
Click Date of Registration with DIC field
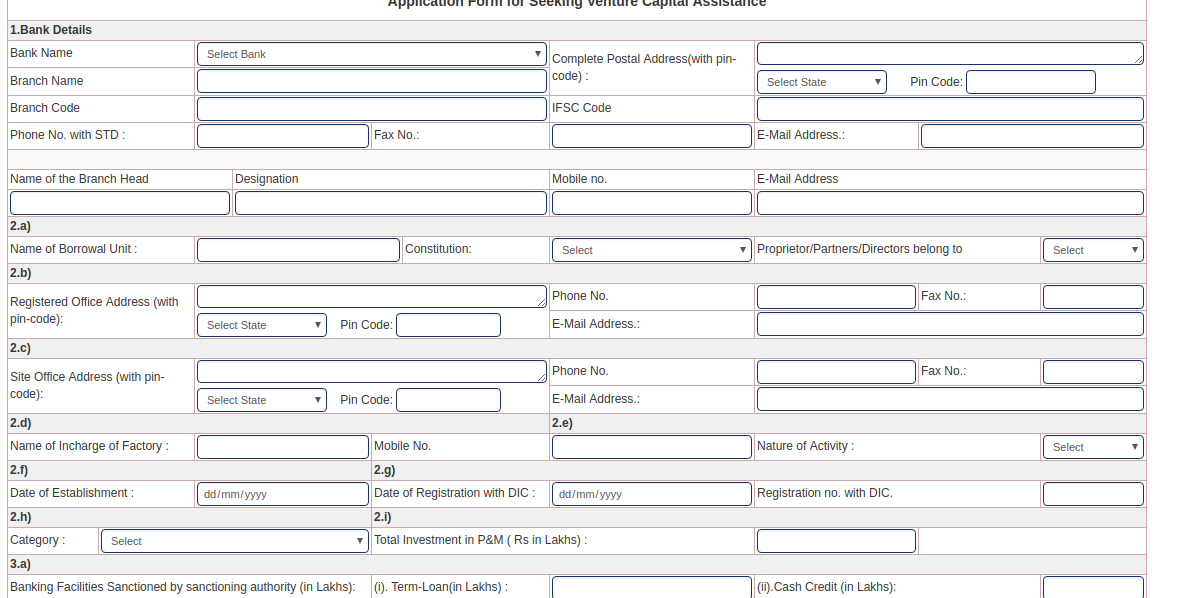pos(651,494)
